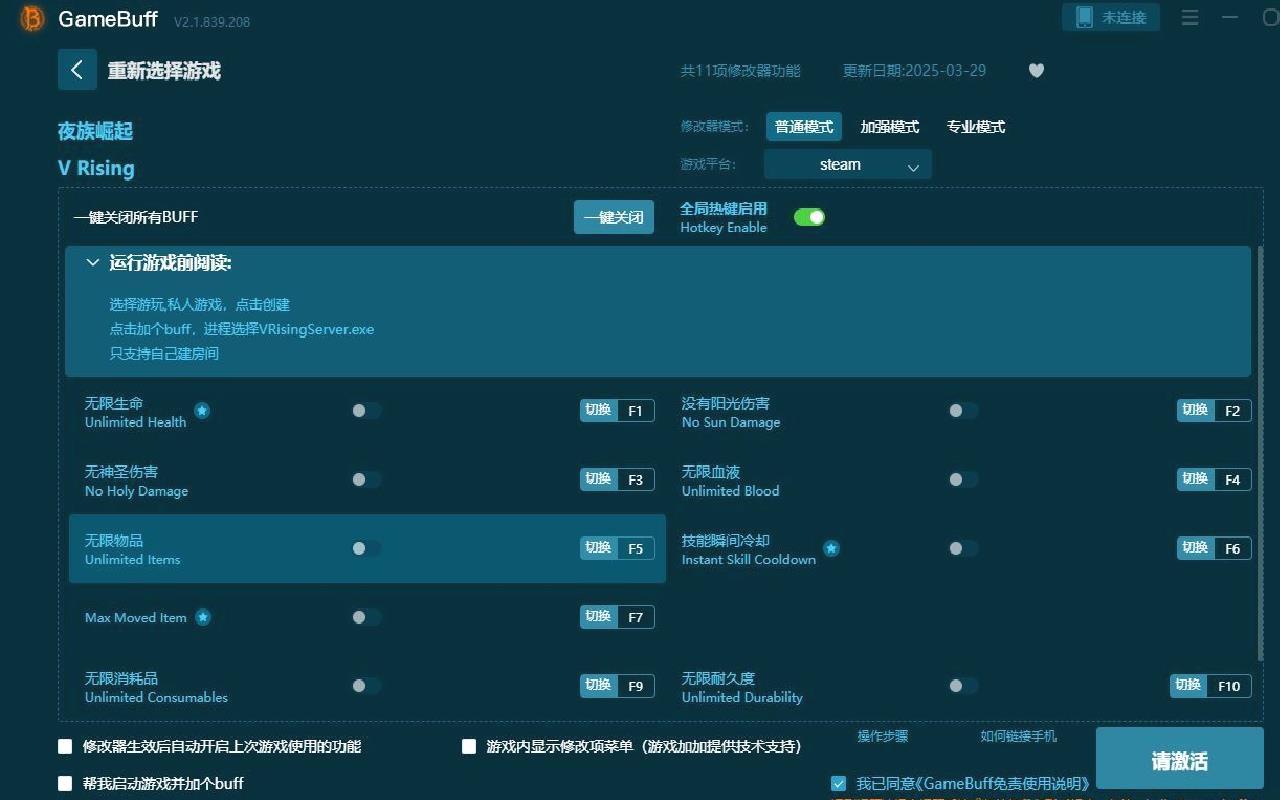Check auto-enable last used functions checkbox
Screen dimensions: 1280x800
pyautogui.click(x=66, y=746)
